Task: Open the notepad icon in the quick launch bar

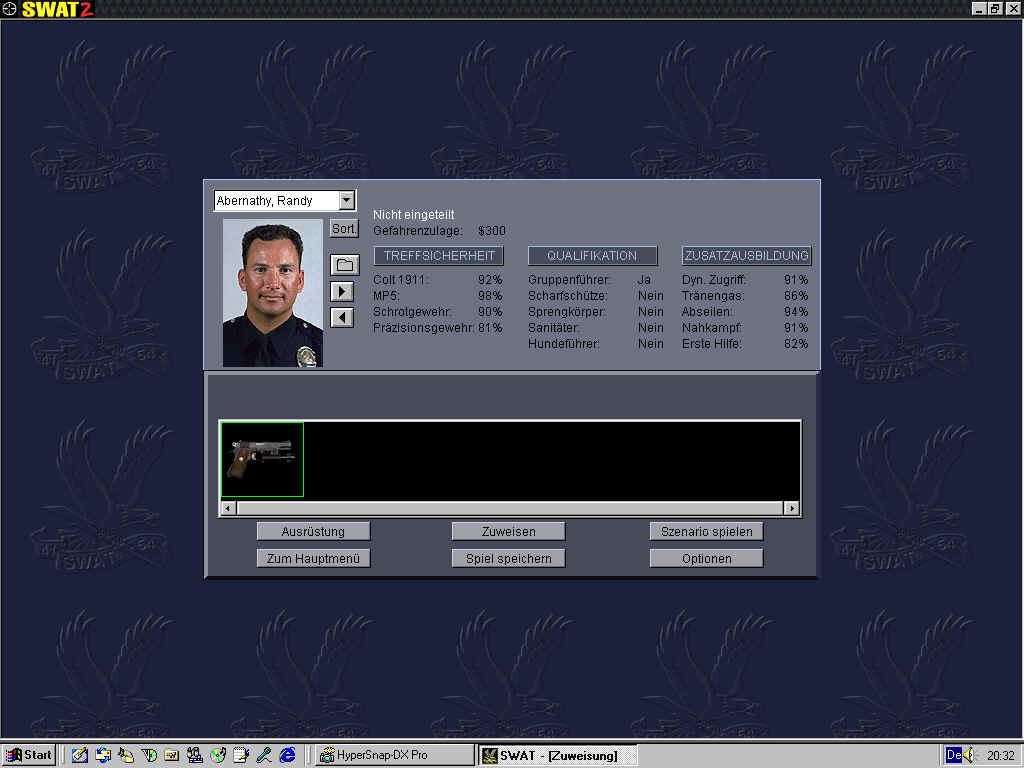Action: pyautogui.click(x=241, y=755)
